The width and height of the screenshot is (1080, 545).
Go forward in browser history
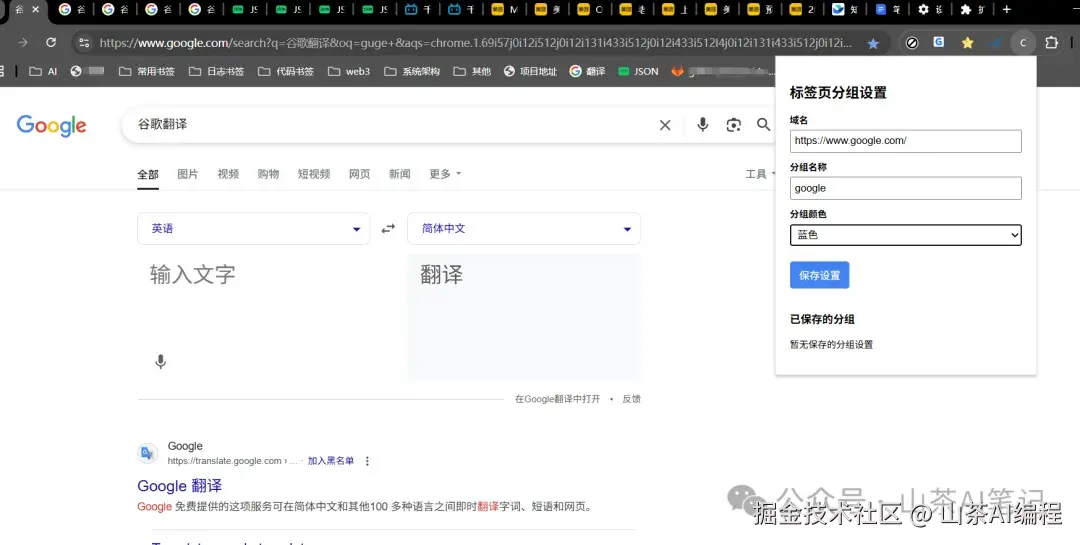click(23, 43)
